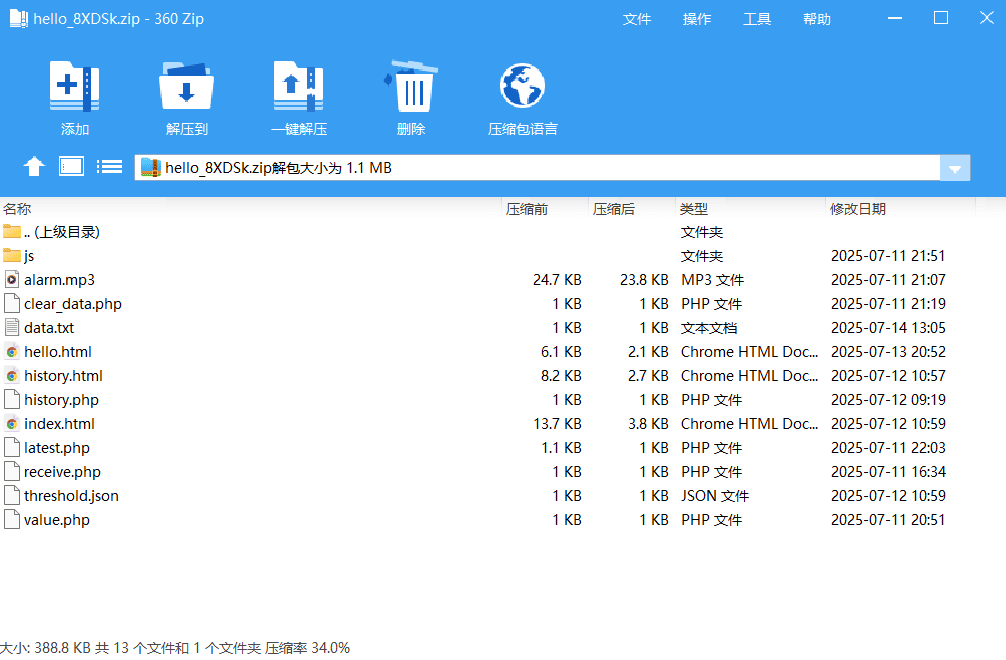Screen dimensions: 1006x660
Task: Click the history.php file icon
Action: click(12, 400)
